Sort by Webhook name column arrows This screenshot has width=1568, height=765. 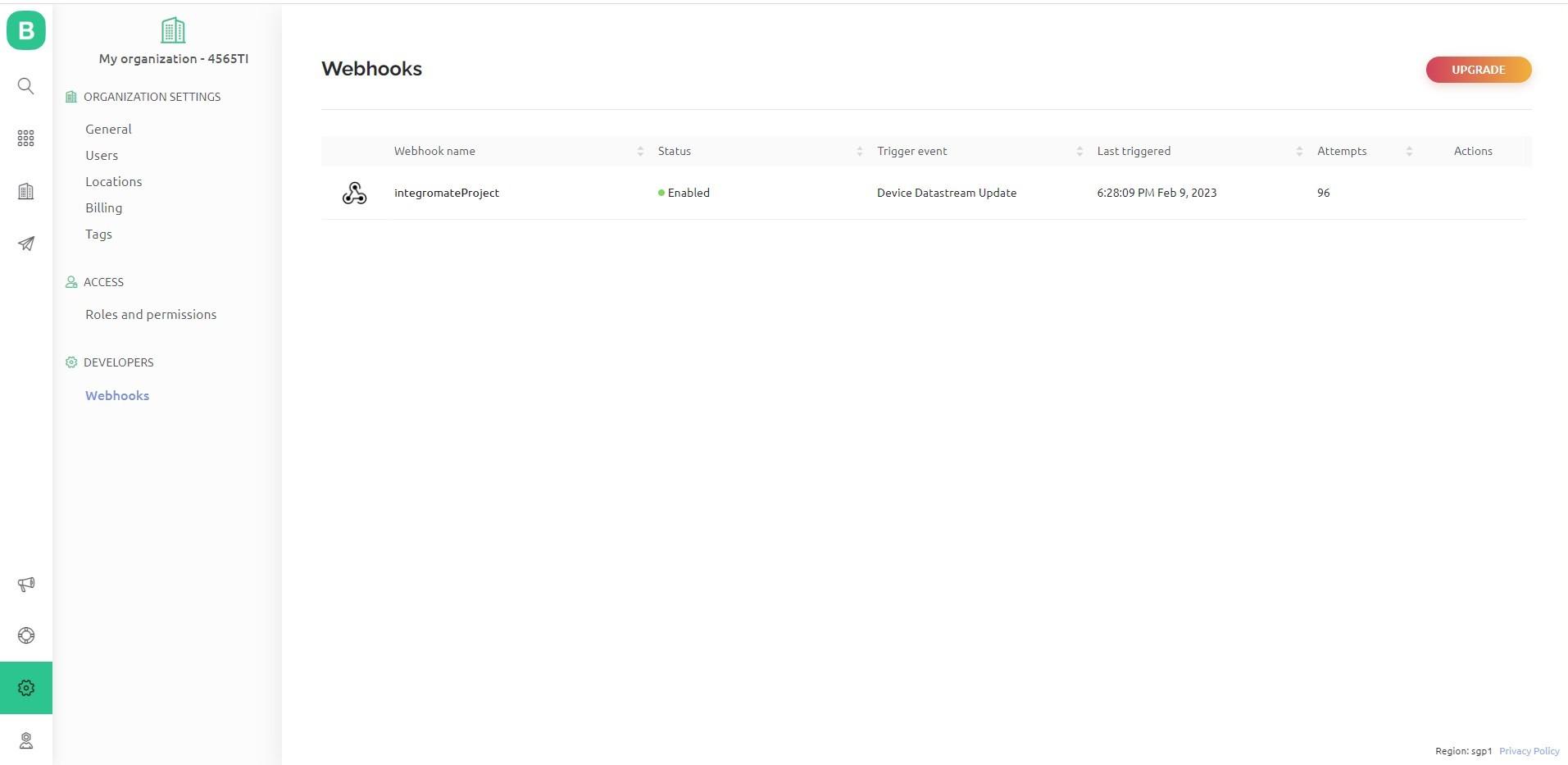tap(640, 151)
